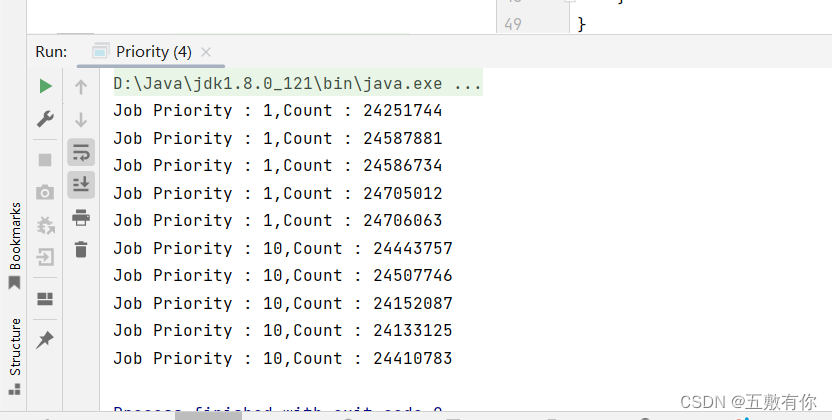832x420 pixels.
Task: Toggle Scroll to End of the console
Action: 81,185
